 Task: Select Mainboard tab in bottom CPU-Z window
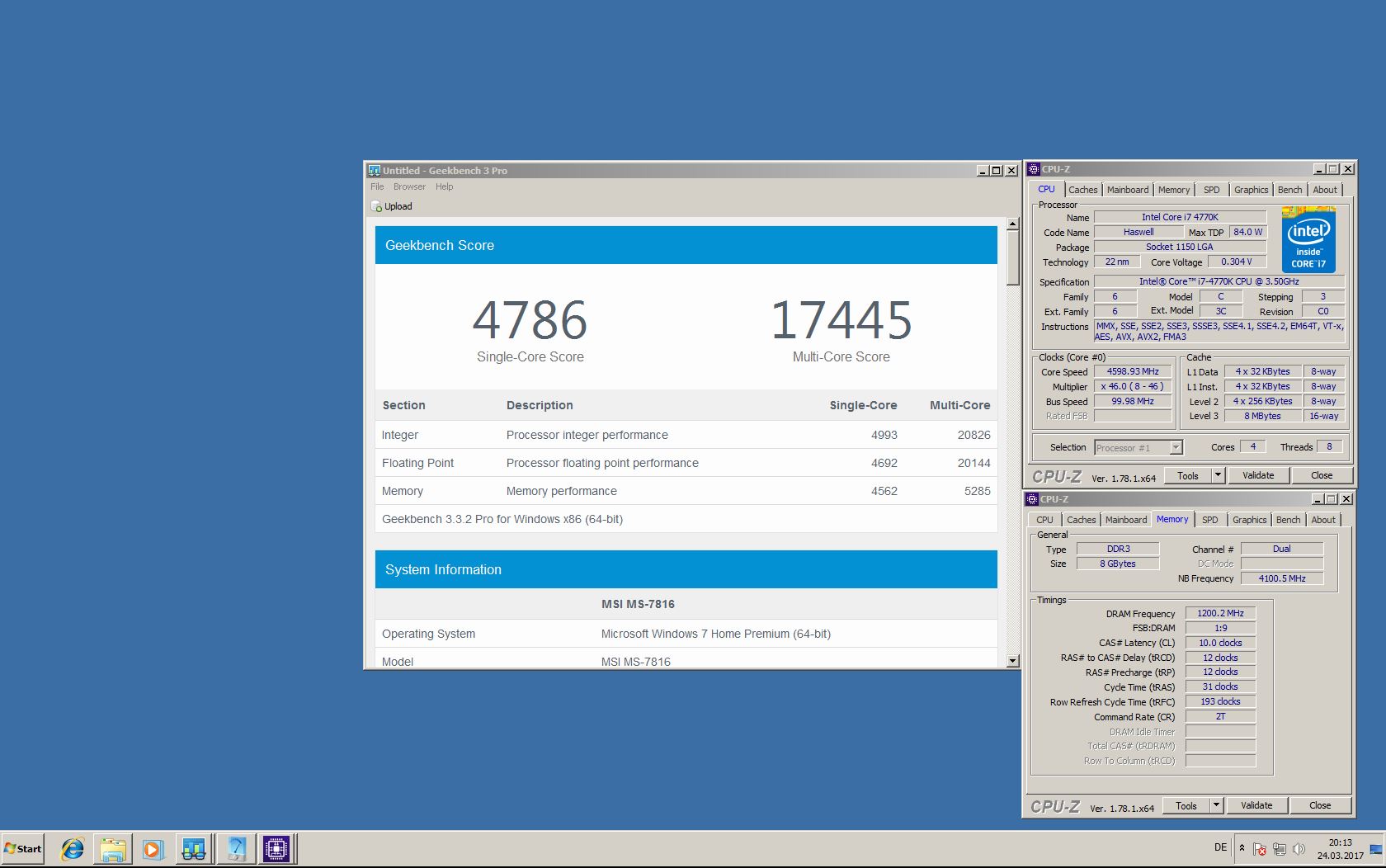(x=1125, y=520)
